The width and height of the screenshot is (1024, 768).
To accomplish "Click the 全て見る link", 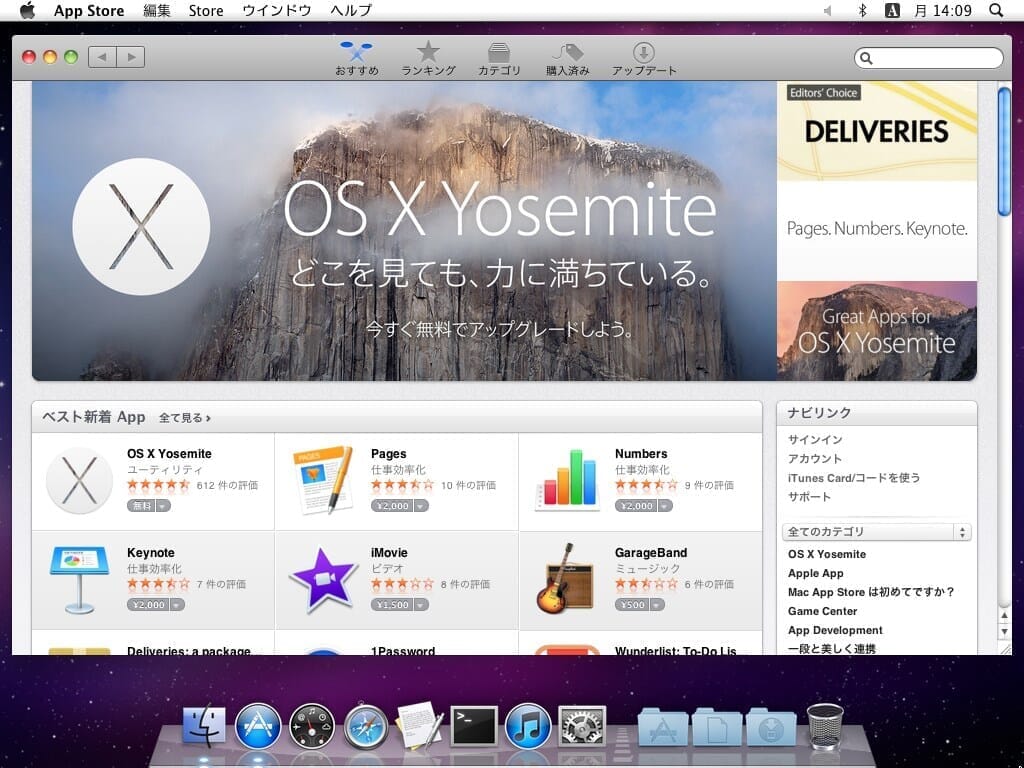I will (184, 418).
